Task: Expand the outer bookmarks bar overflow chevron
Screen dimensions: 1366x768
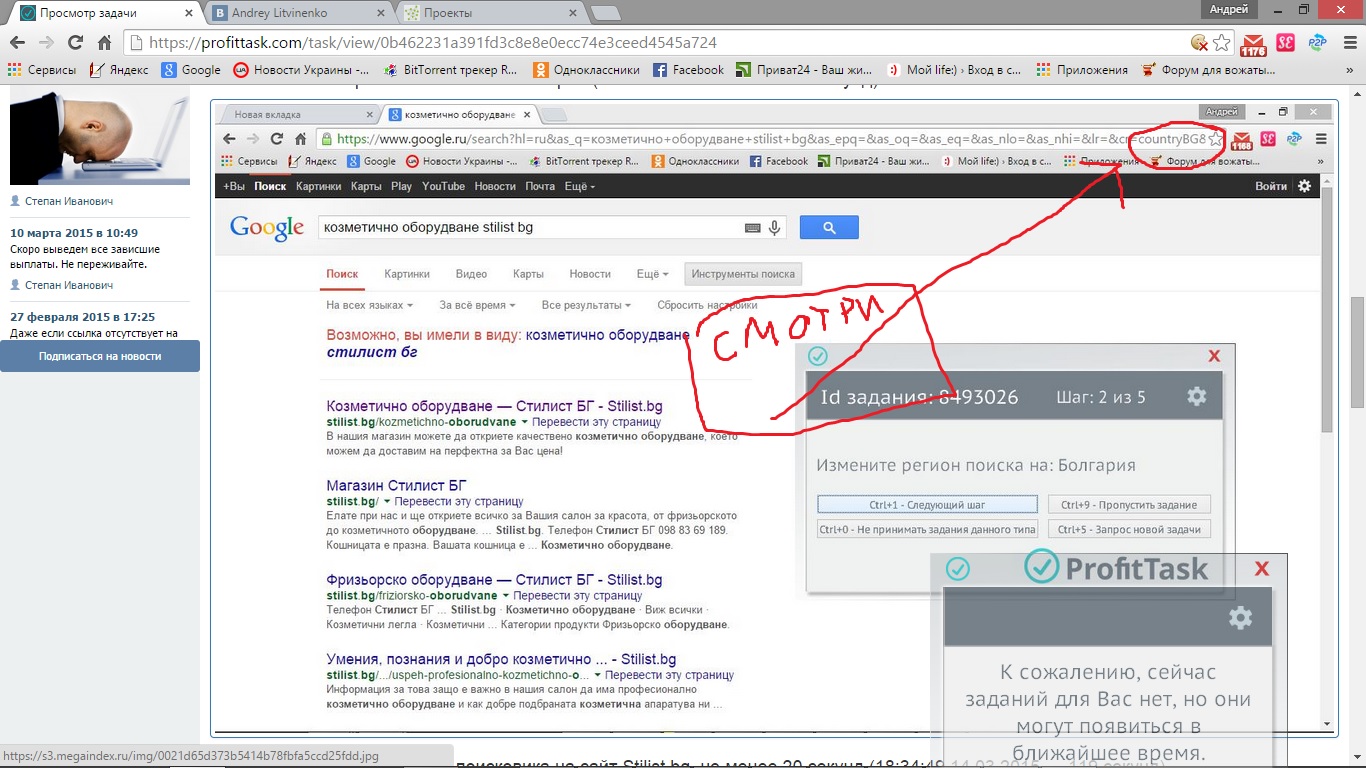Action: tap(1348, 70)
